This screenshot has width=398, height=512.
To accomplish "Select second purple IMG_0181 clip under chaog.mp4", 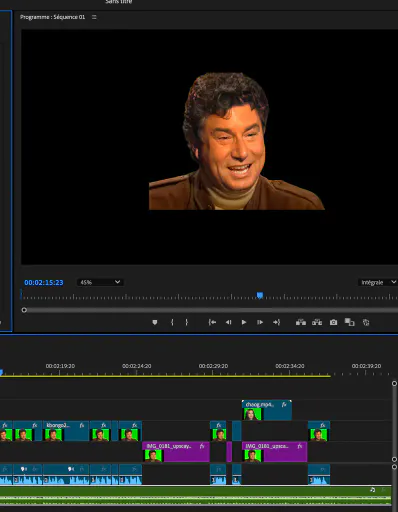I will tap(274, 452).
